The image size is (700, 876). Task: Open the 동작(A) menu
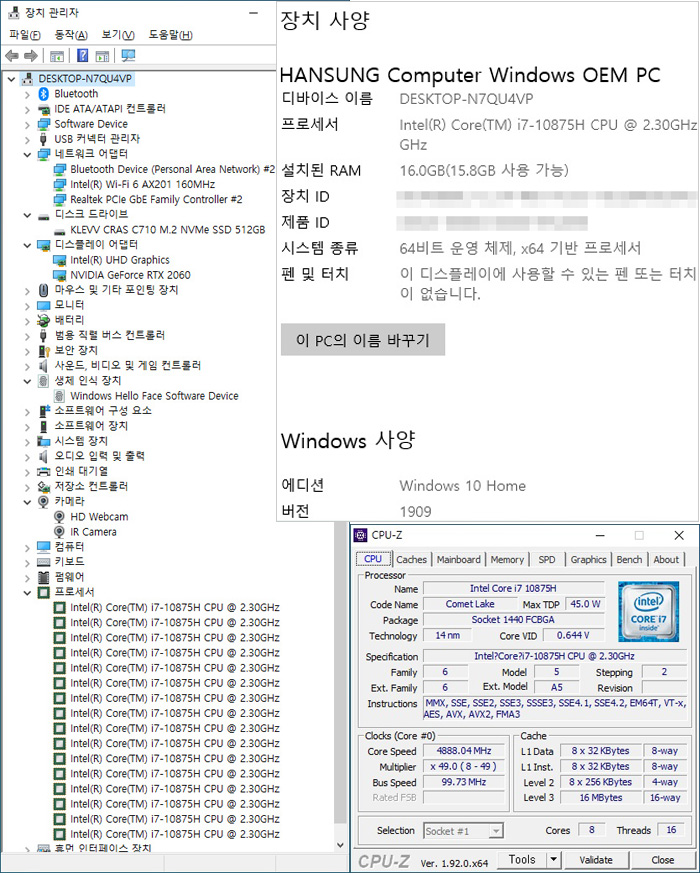coord(71,35)
